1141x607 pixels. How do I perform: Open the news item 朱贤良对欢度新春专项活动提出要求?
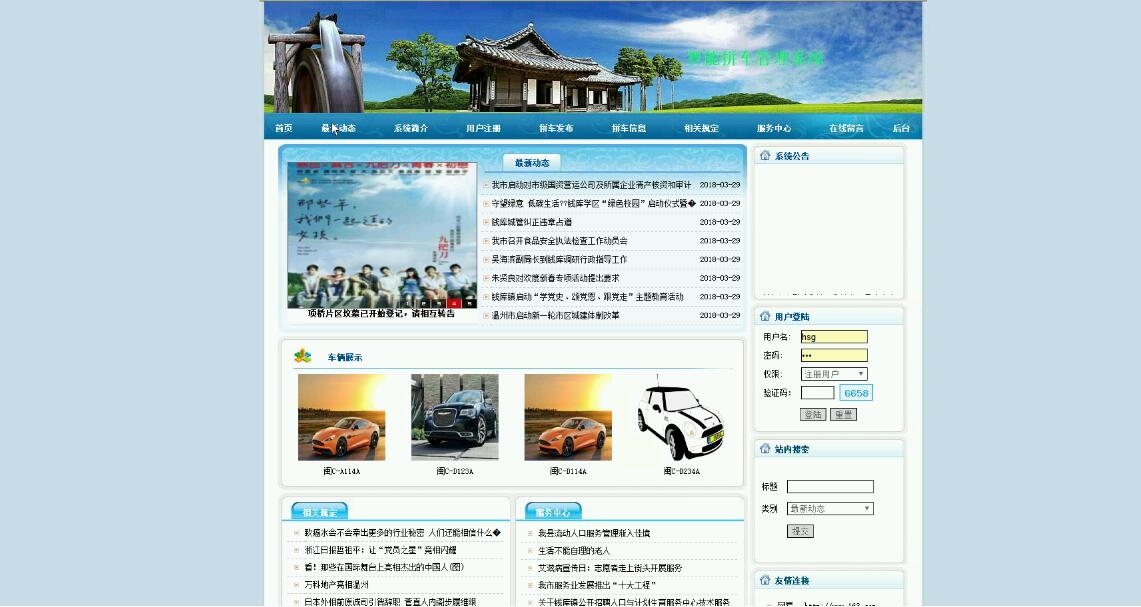pos(555,278)
